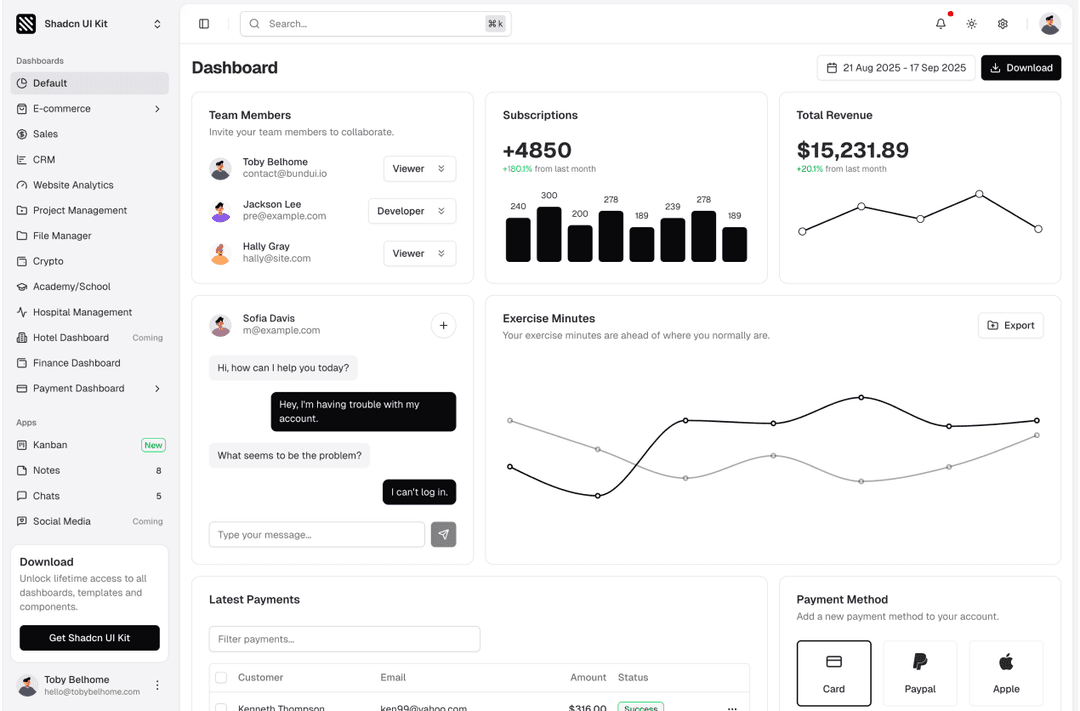Check the select-all checkbox in Latest Payments header
This screenshot has width=1080, height=711.
[x=221, y=677]
